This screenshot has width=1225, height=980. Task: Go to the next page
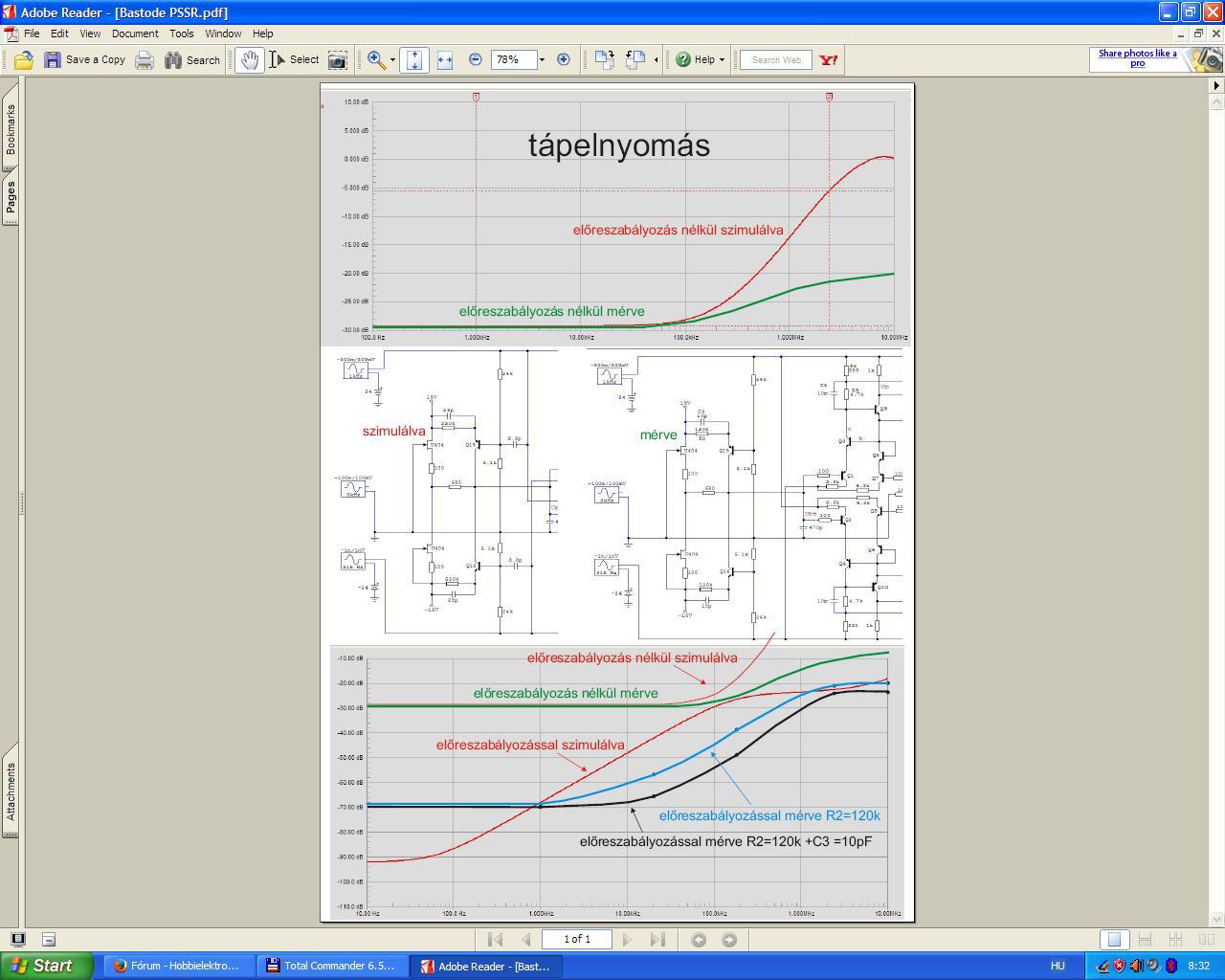pos(627,940)
